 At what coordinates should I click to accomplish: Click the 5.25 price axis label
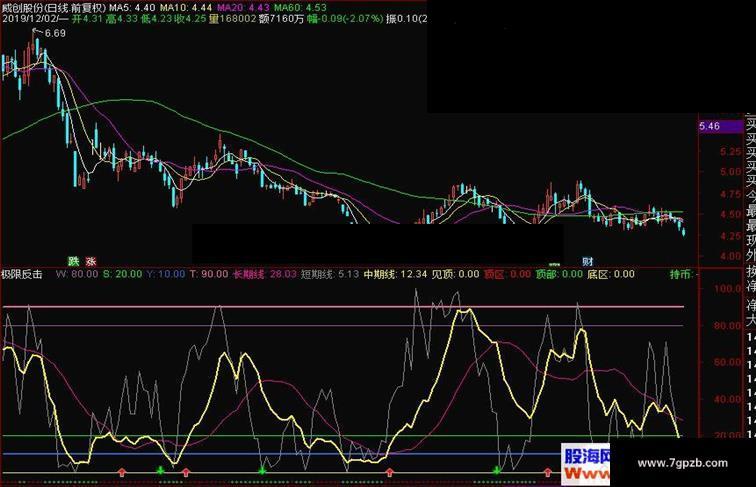[x=730, y=151]
